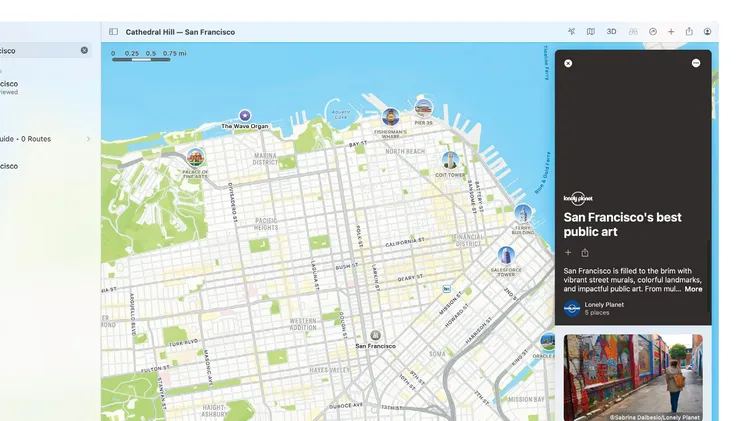
Task: Expand description with More link
Action: pyautogui.click(x=693, y=289)
